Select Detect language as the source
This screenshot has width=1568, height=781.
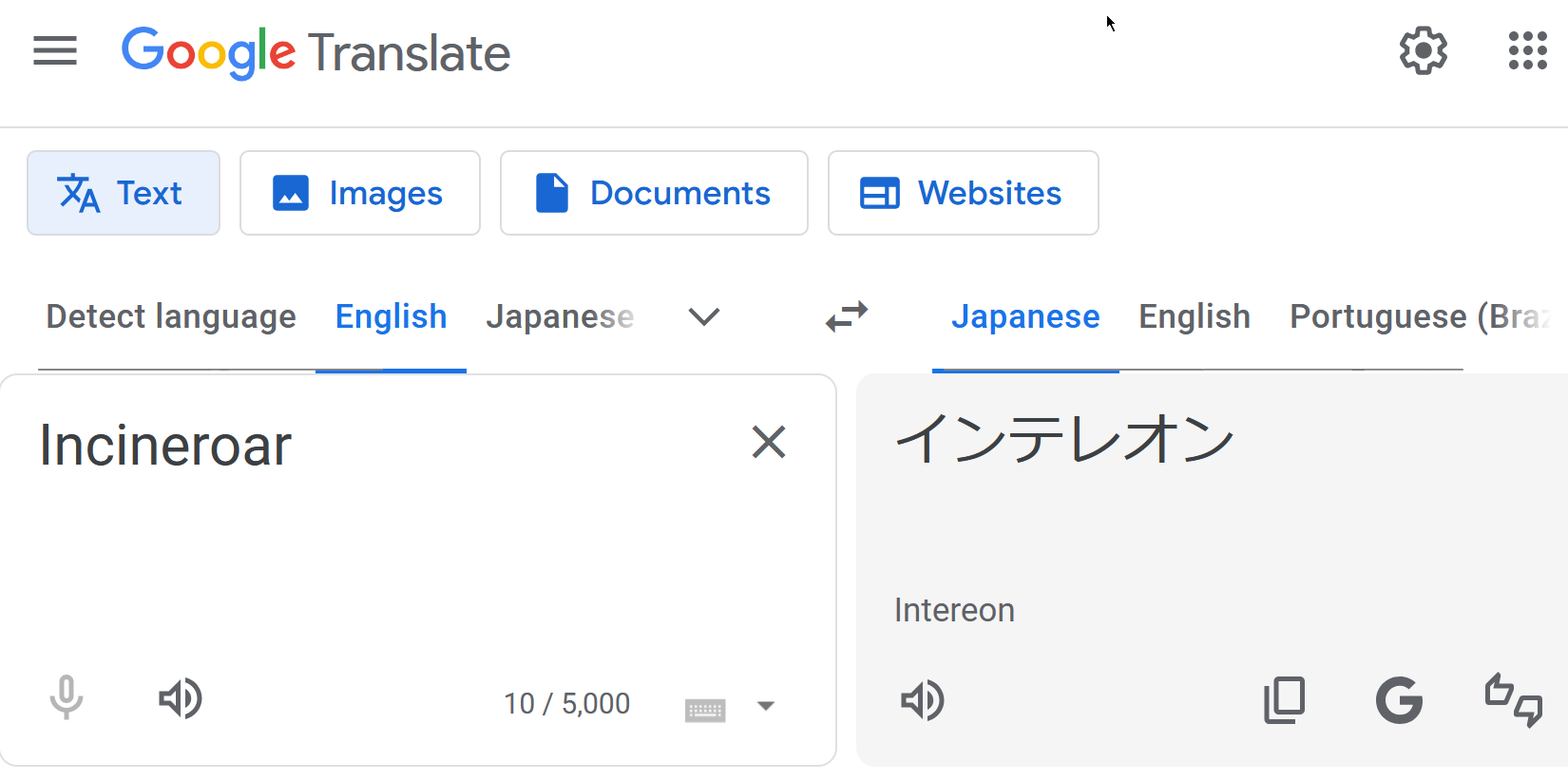point(171,316)
